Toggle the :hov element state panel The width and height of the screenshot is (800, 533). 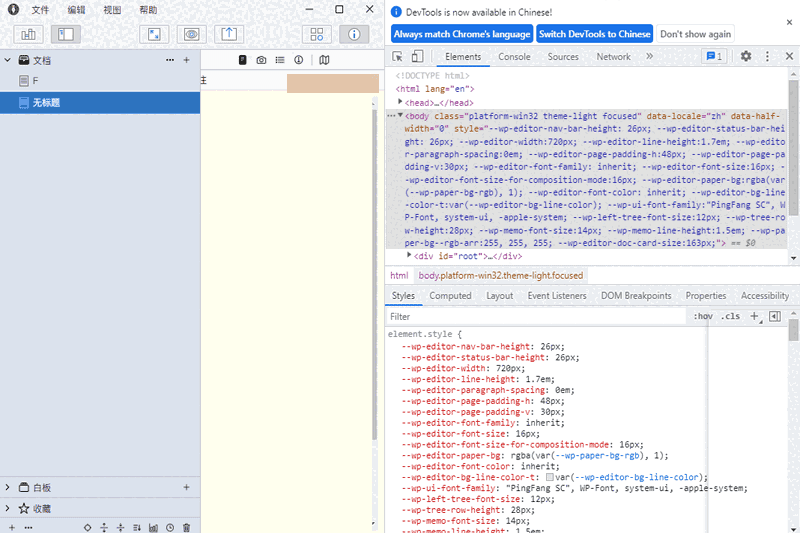[703, 316]
